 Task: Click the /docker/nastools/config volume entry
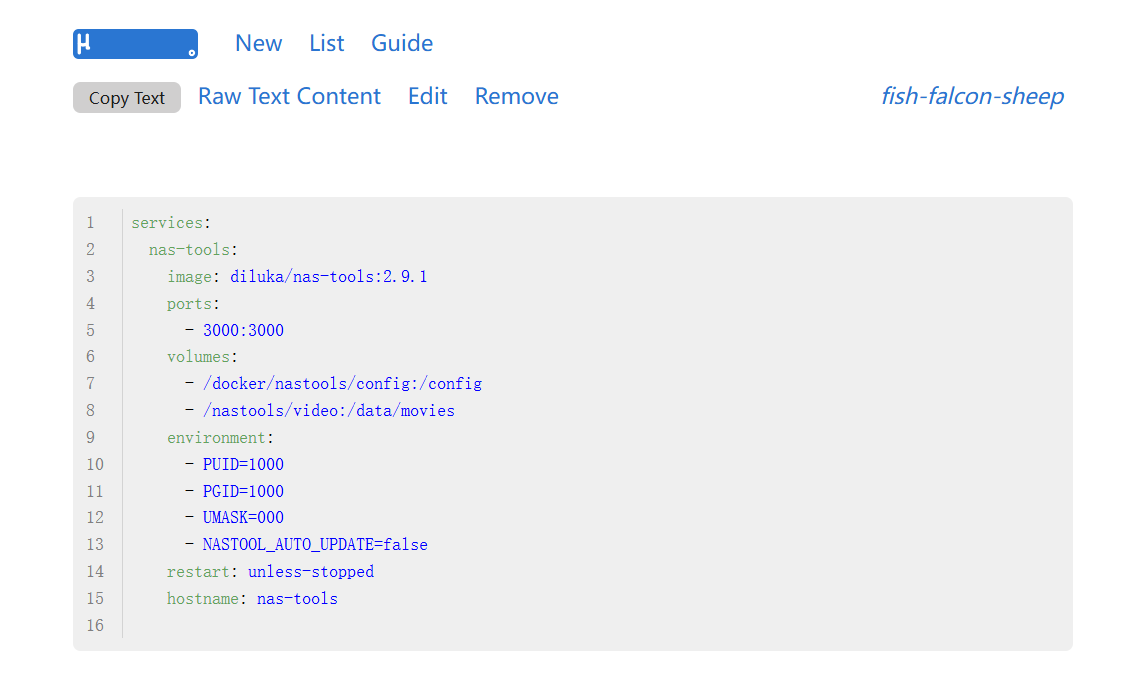342,384
